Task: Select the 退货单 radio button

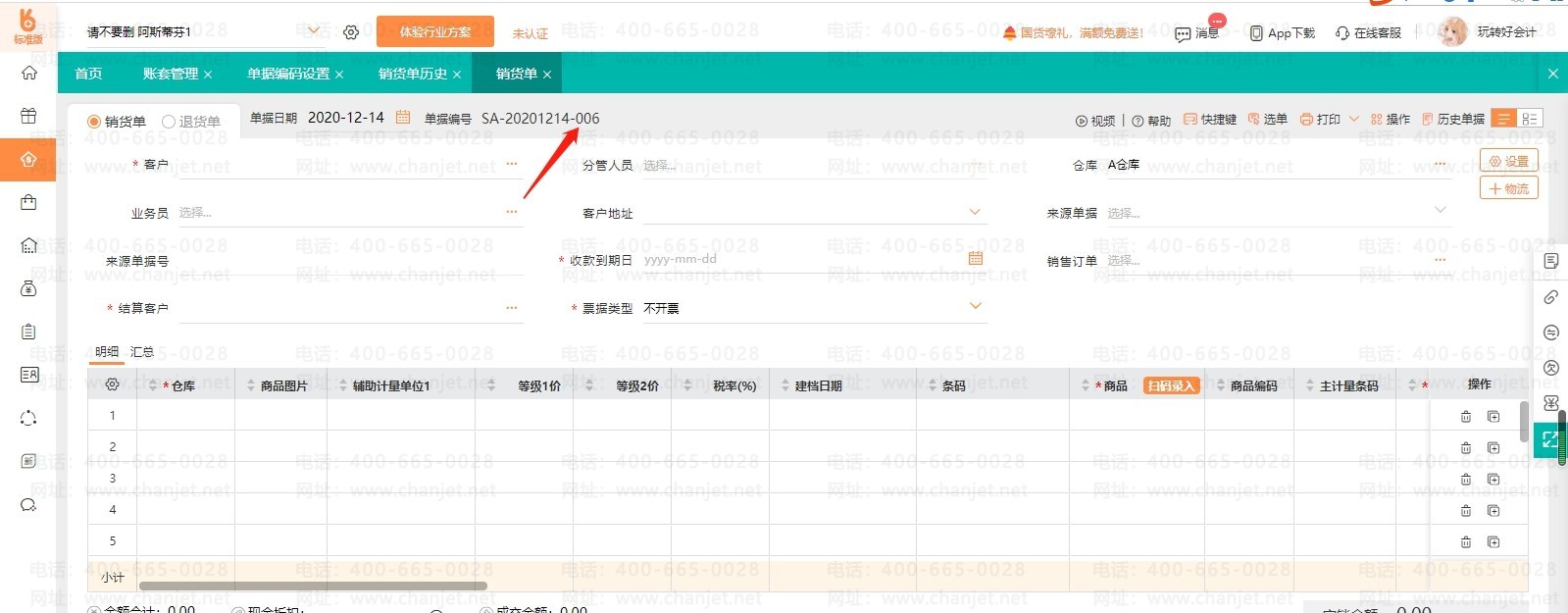Action: tap(169, 122)
